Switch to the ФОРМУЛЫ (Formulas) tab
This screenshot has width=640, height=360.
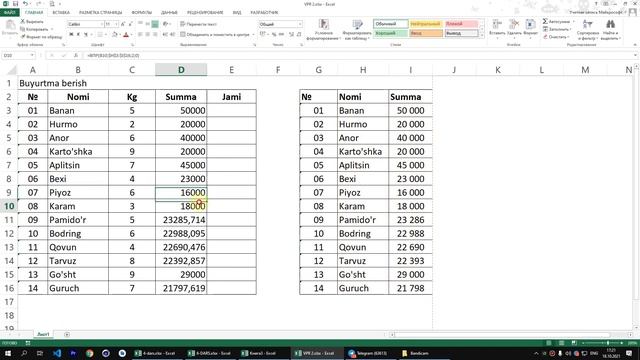142,13
